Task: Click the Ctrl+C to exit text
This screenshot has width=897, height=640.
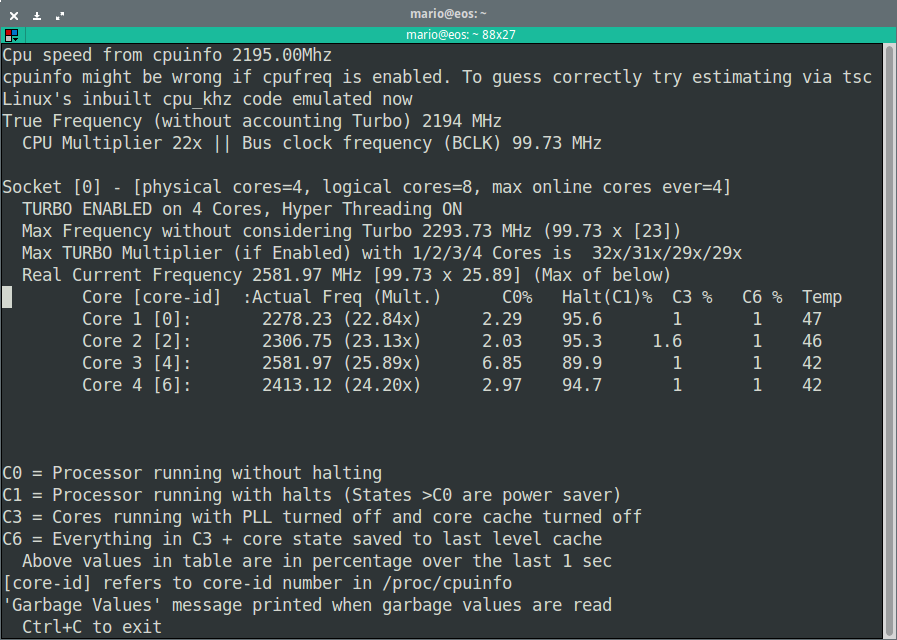Action: pyautogui.click(x=90, y=626)
